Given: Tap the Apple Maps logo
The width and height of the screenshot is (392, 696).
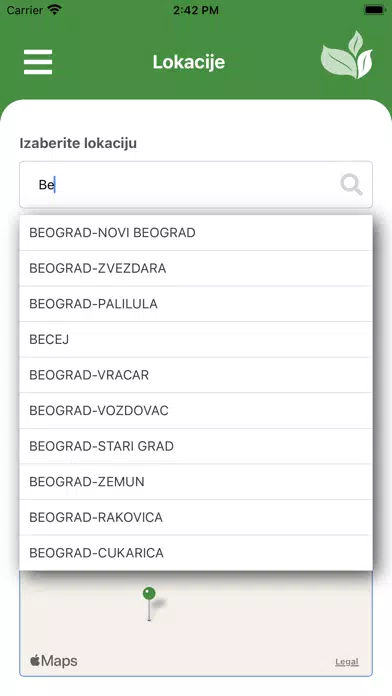Looking at the screenshot, I should click(x=54, y=661).
